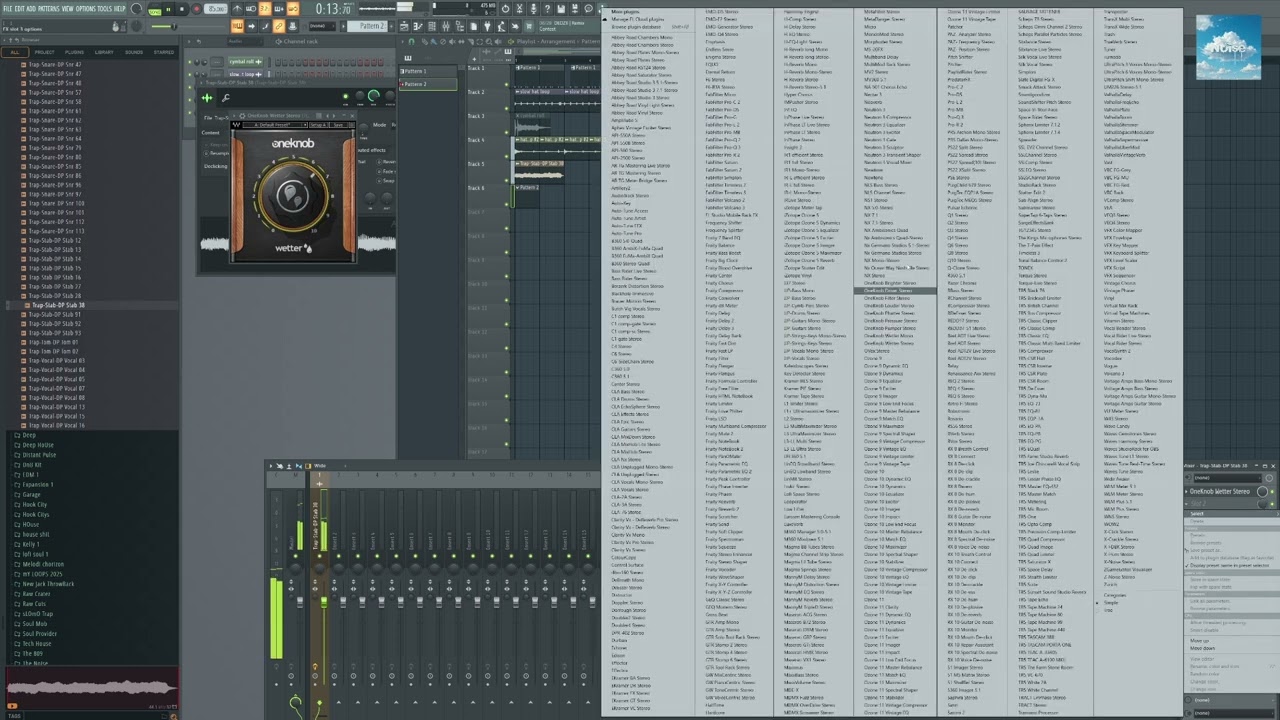Choose OneKnob Wetter Stereo from plugin list

pos(888,343)
